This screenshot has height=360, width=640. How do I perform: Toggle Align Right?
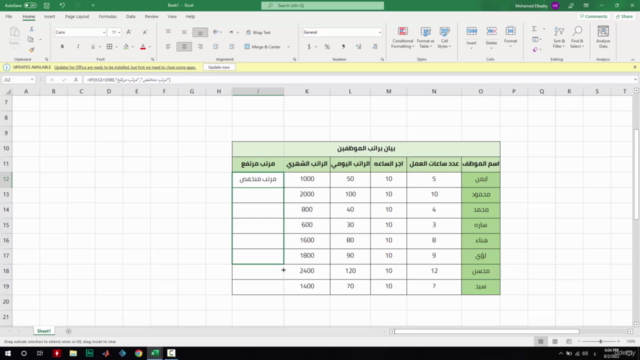200,47
